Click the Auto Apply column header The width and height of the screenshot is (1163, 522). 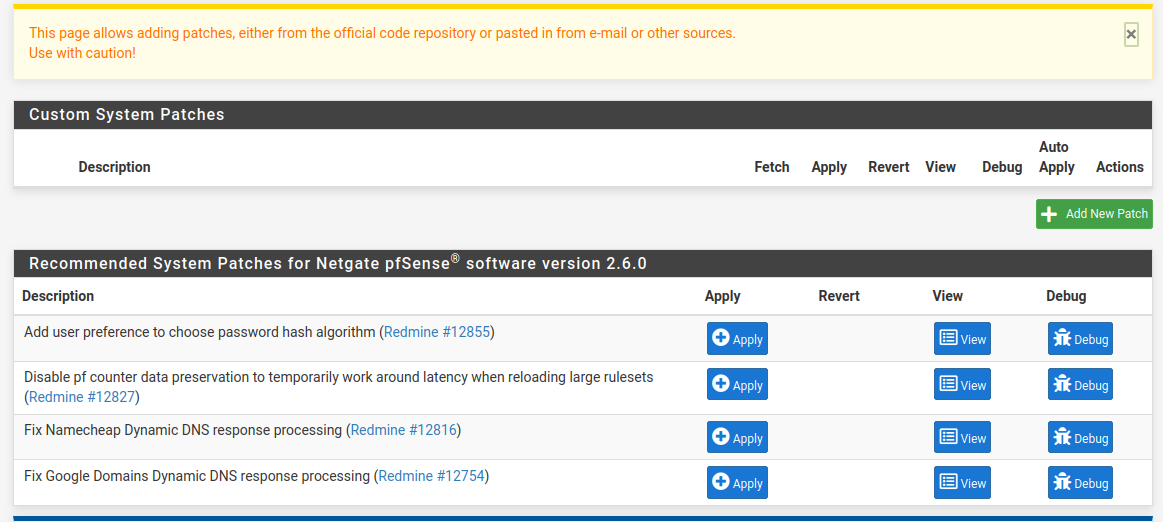[x=1056, y=157]
